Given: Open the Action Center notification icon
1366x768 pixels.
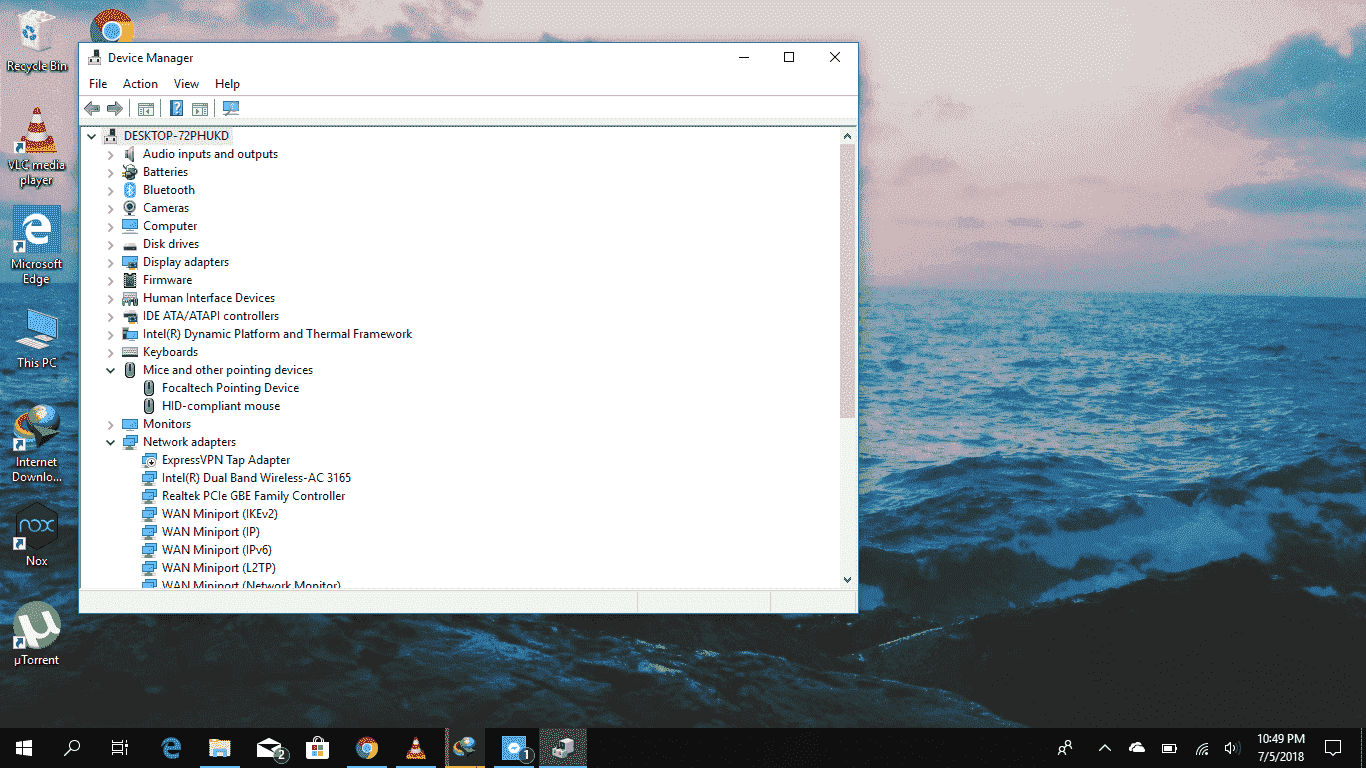Looking at the screenshot, I should click(1333, 747).
